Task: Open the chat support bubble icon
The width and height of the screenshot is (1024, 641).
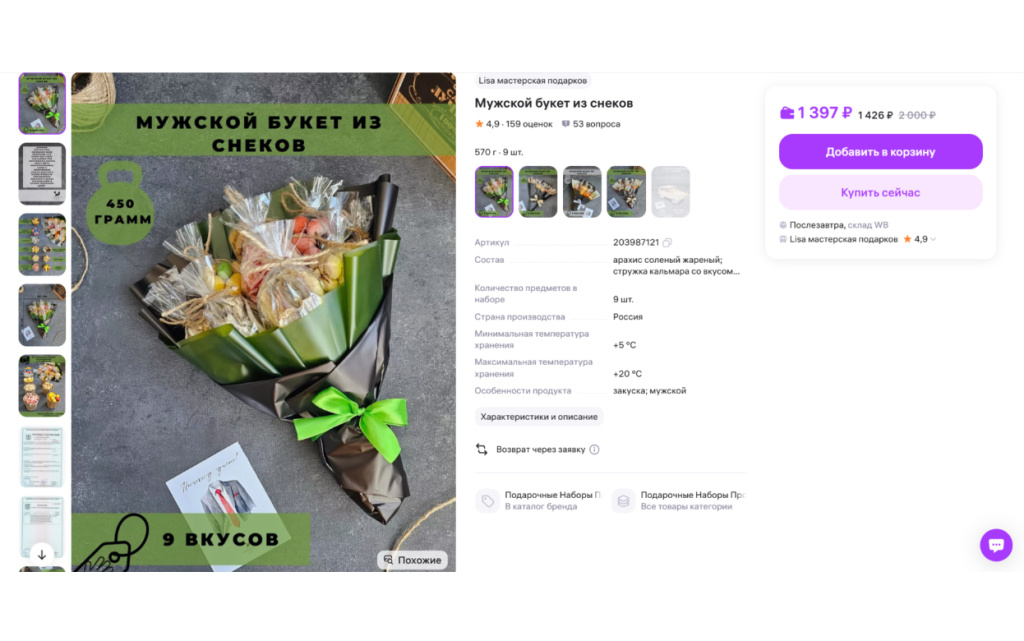Action: 996,544
